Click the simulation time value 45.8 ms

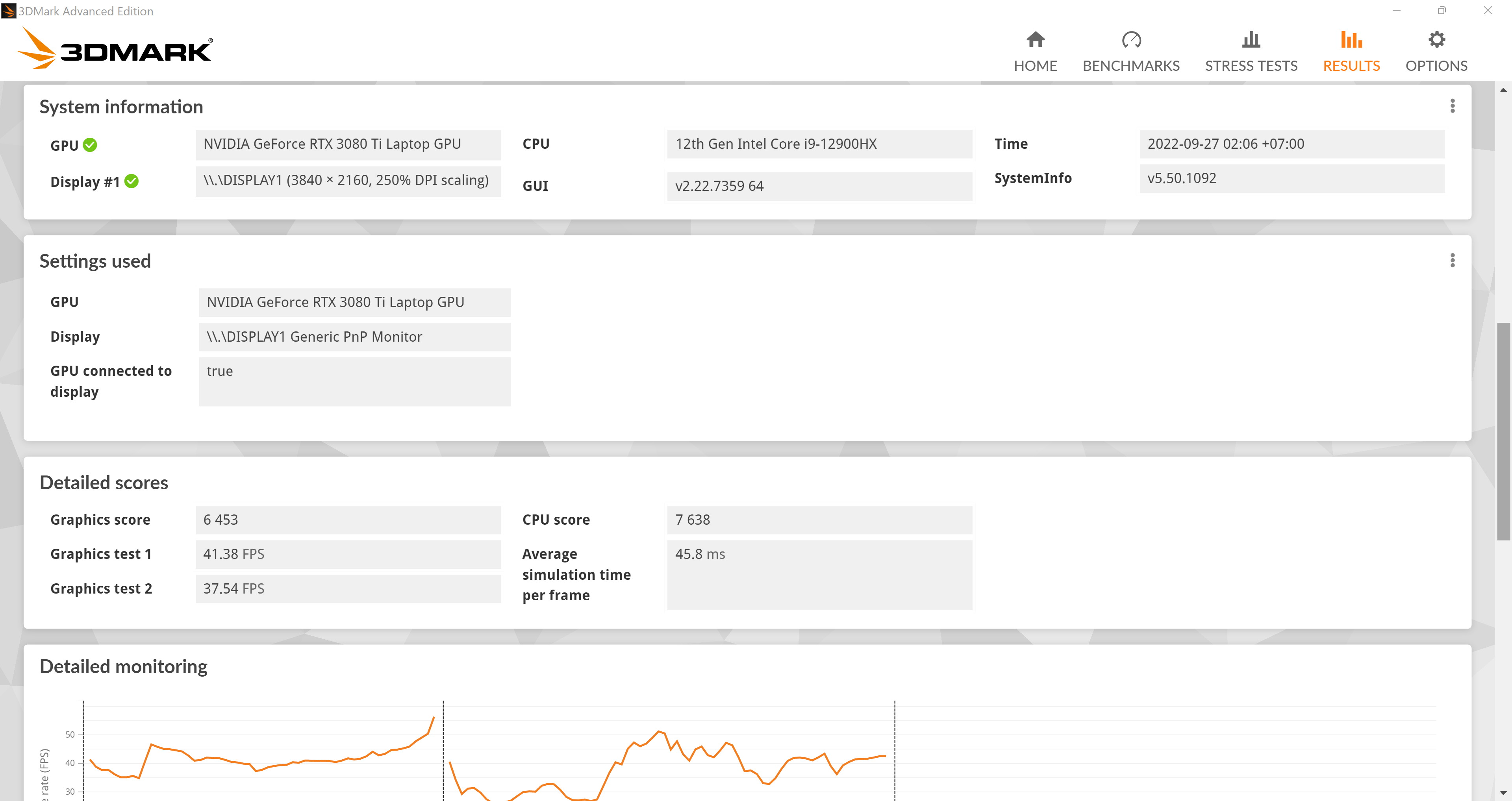819,575
